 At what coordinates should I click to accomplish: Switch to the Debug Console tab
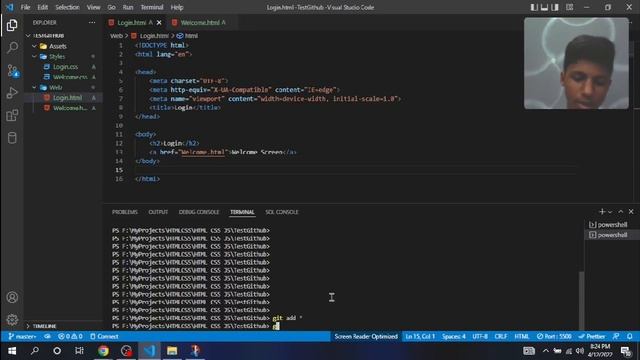click(x=199, y=212)
